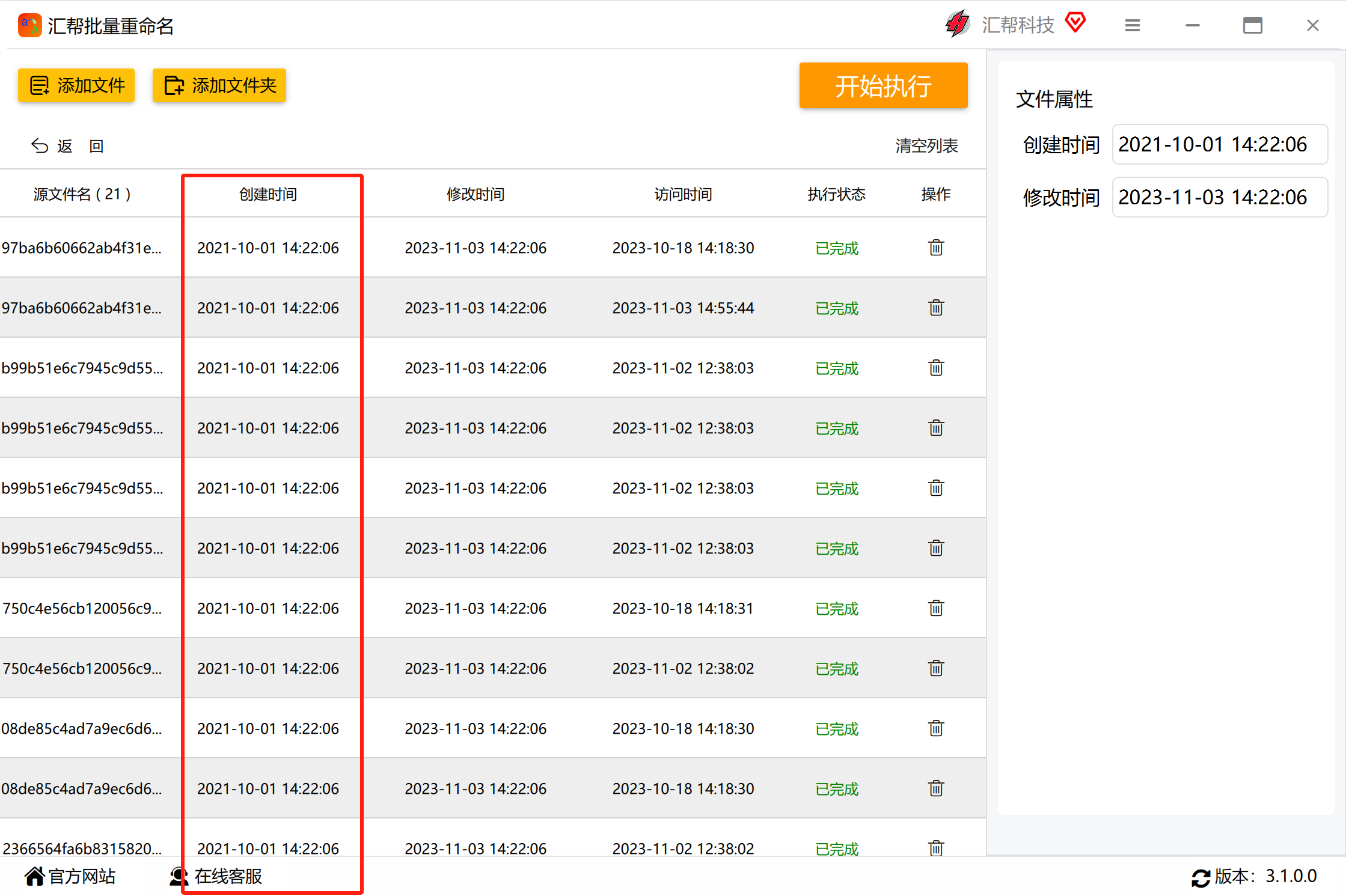The height and width of the screenshot is (896, 1346).
Task: Open the hamburger menu icon
Action: [1133, 25]
